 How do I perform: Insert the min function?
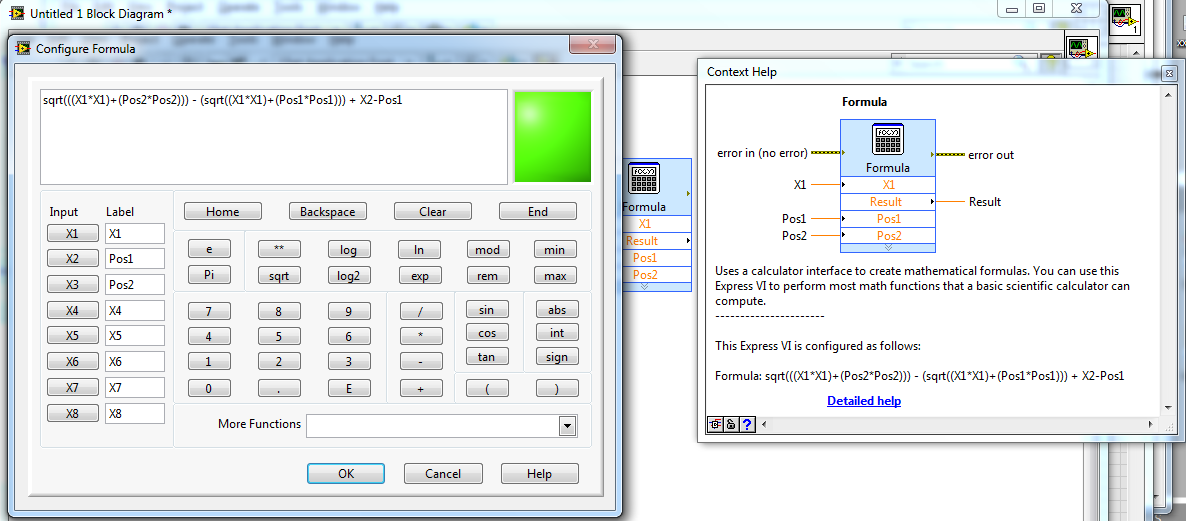(x=555, y=250)
